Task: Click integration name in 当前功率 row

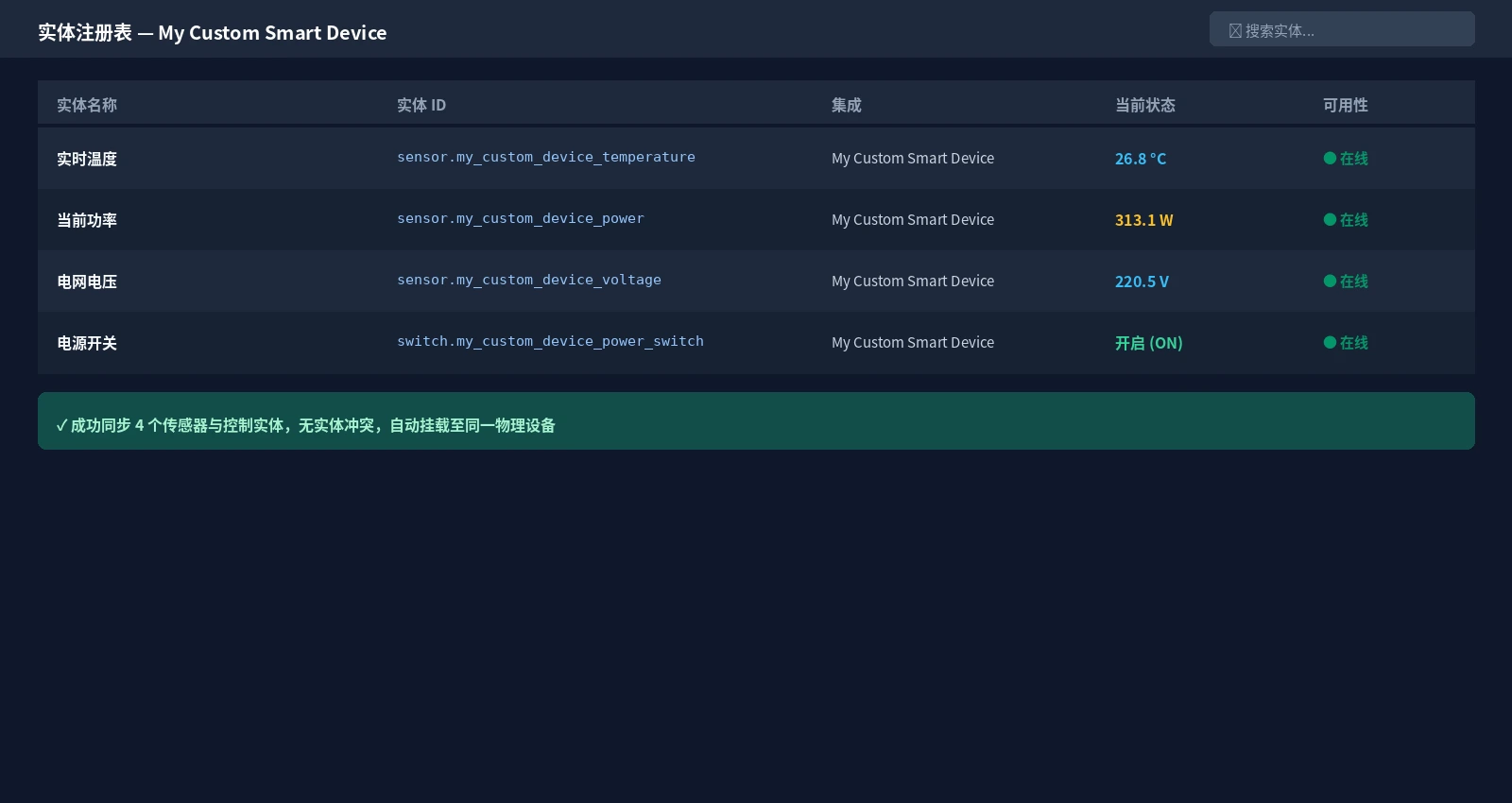Action: [913, 220]
